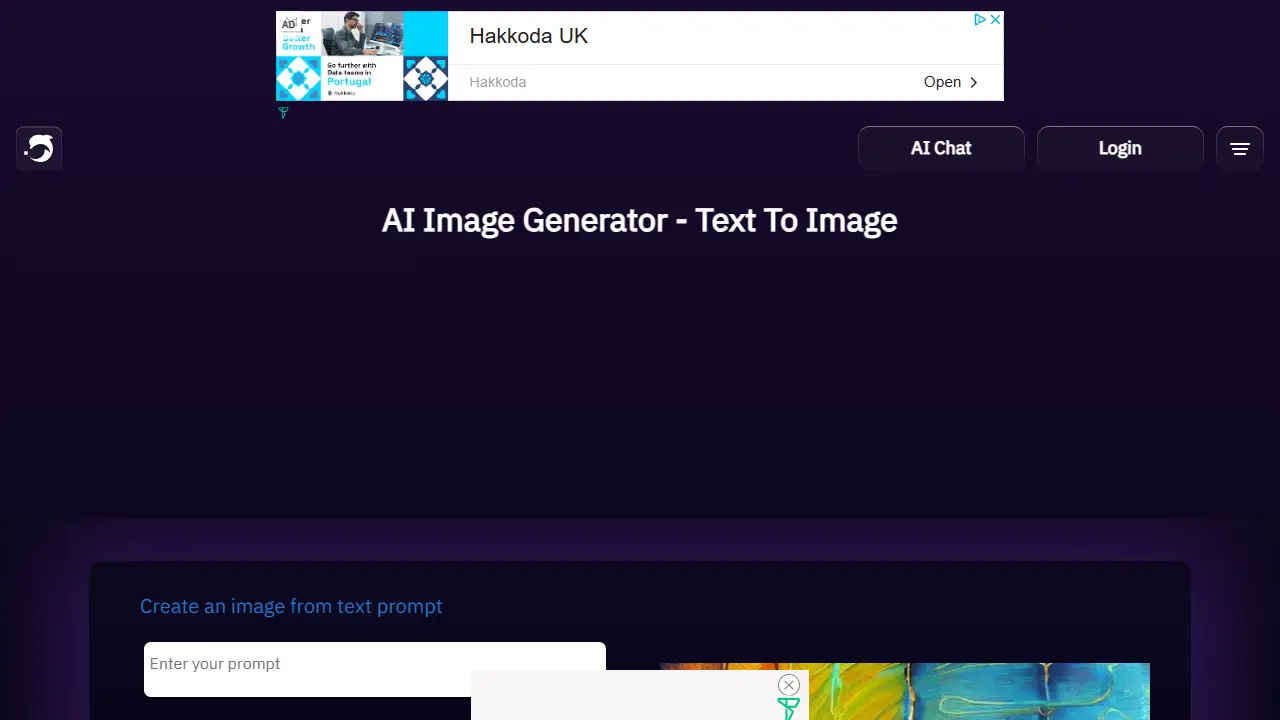Click the Hakkoda ad image thumbnail
Viewport: 1280px width, 720px height.
[362, 56]
